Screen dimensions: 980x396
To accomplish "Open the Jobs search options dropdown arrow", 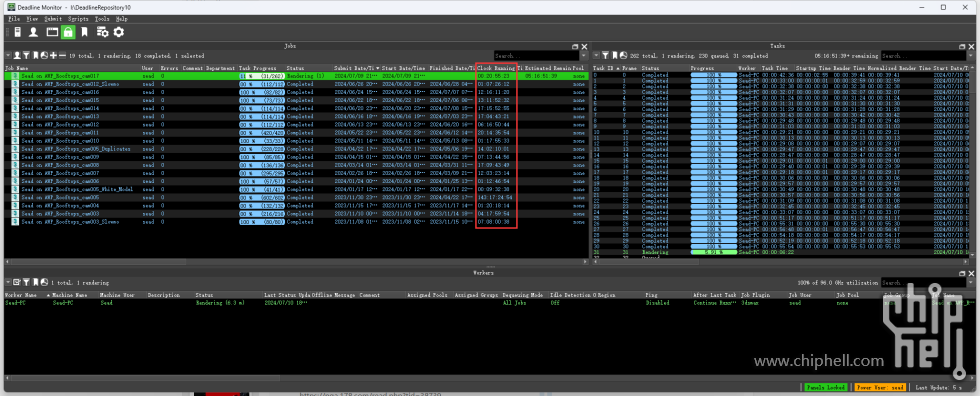I will click(x=584, y=56).
